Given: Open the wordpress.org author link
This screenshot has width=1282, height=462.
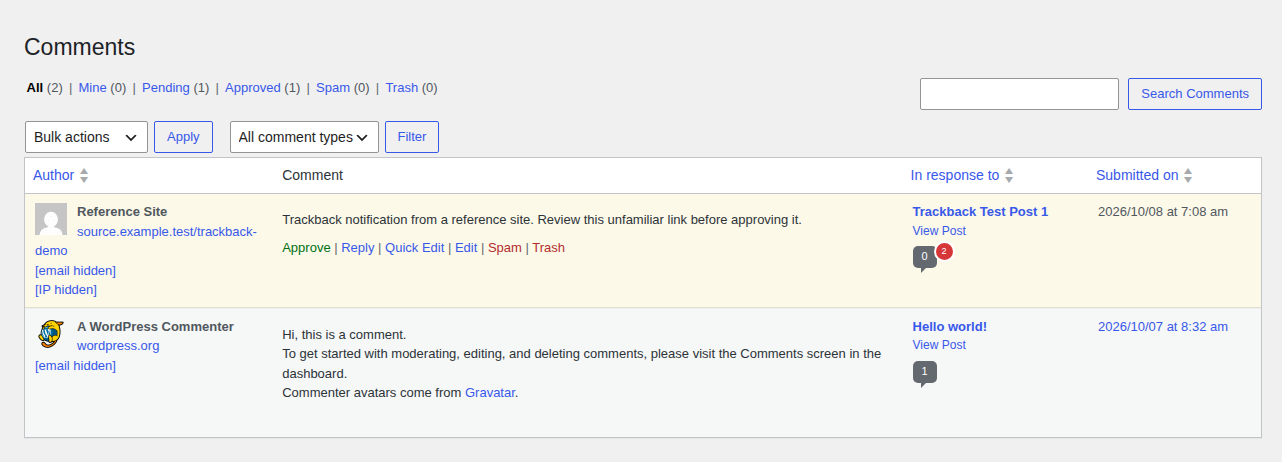Looking at the screenshot, I should pos(118,346).
